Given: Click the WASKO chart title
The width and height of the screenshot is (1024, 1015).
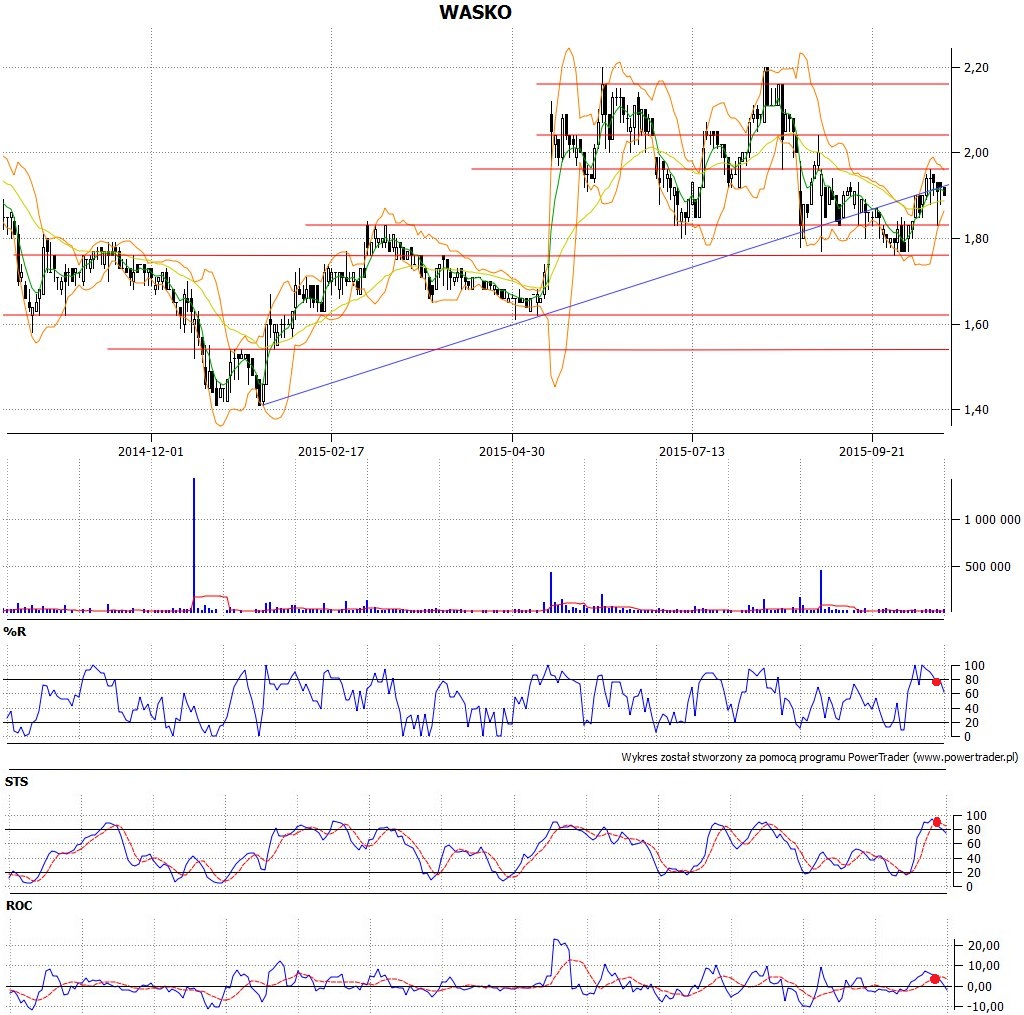Looking at the screenshot, I should (475, 12).
